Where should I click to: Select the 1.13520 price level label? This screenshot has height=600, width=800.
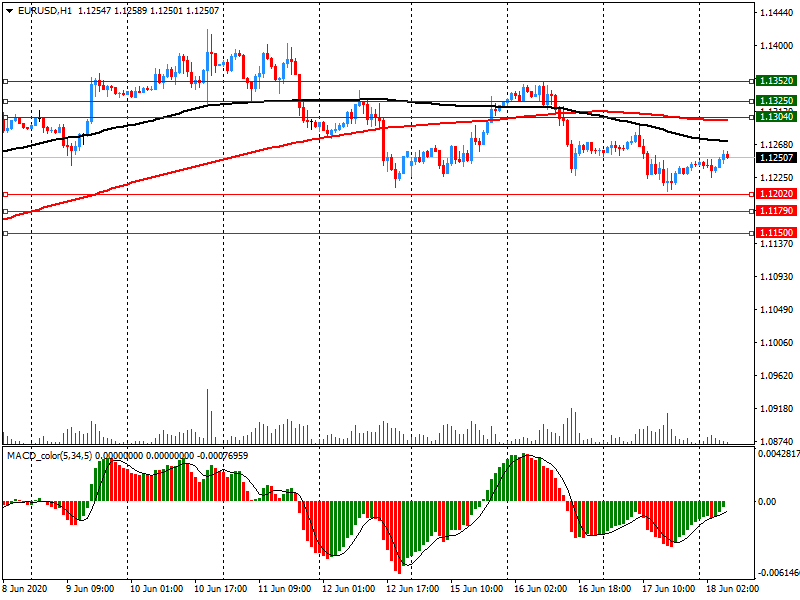[x=775, y=81]
